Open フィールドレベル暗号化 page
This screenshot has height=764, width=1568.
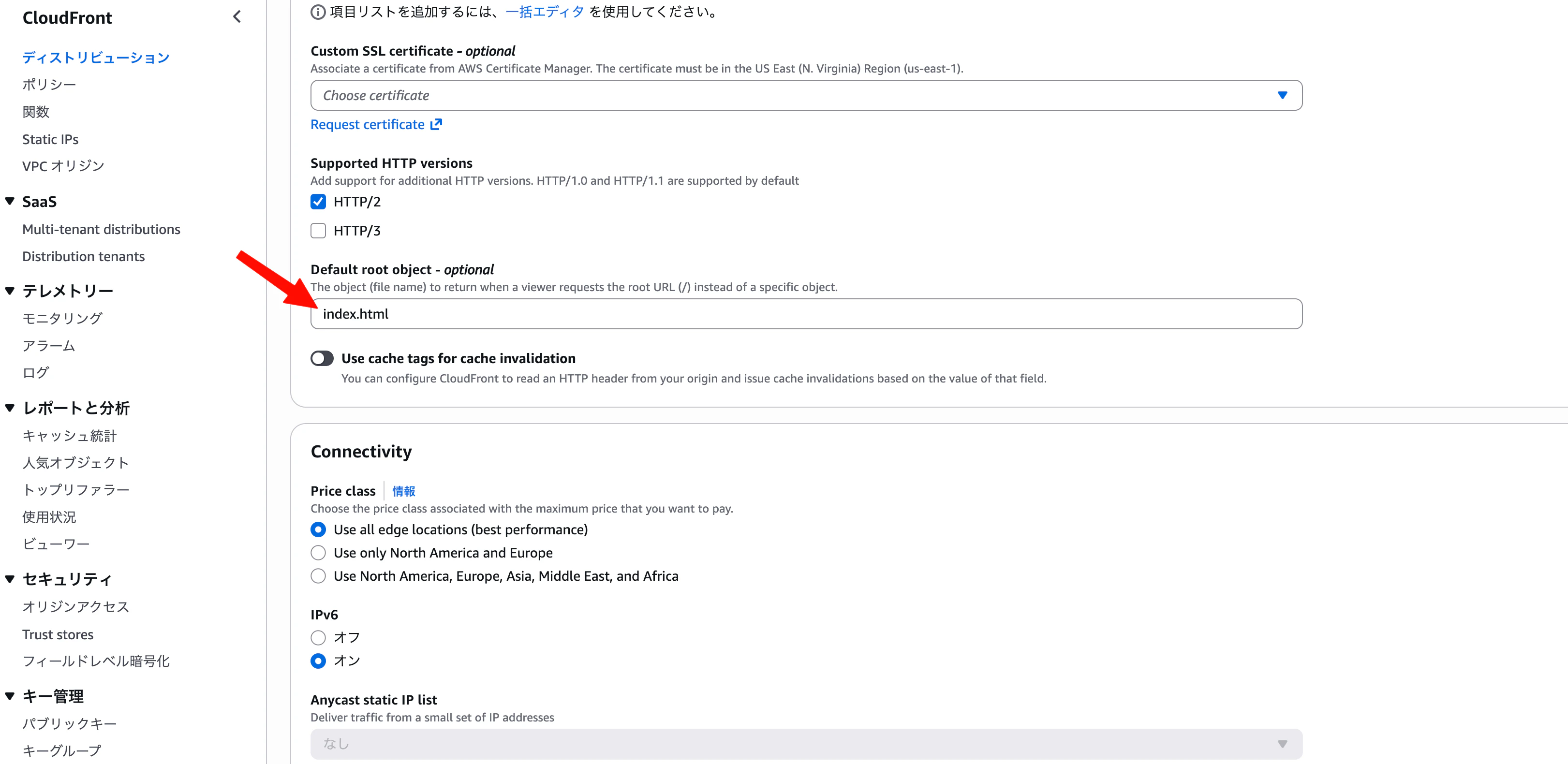96,661
